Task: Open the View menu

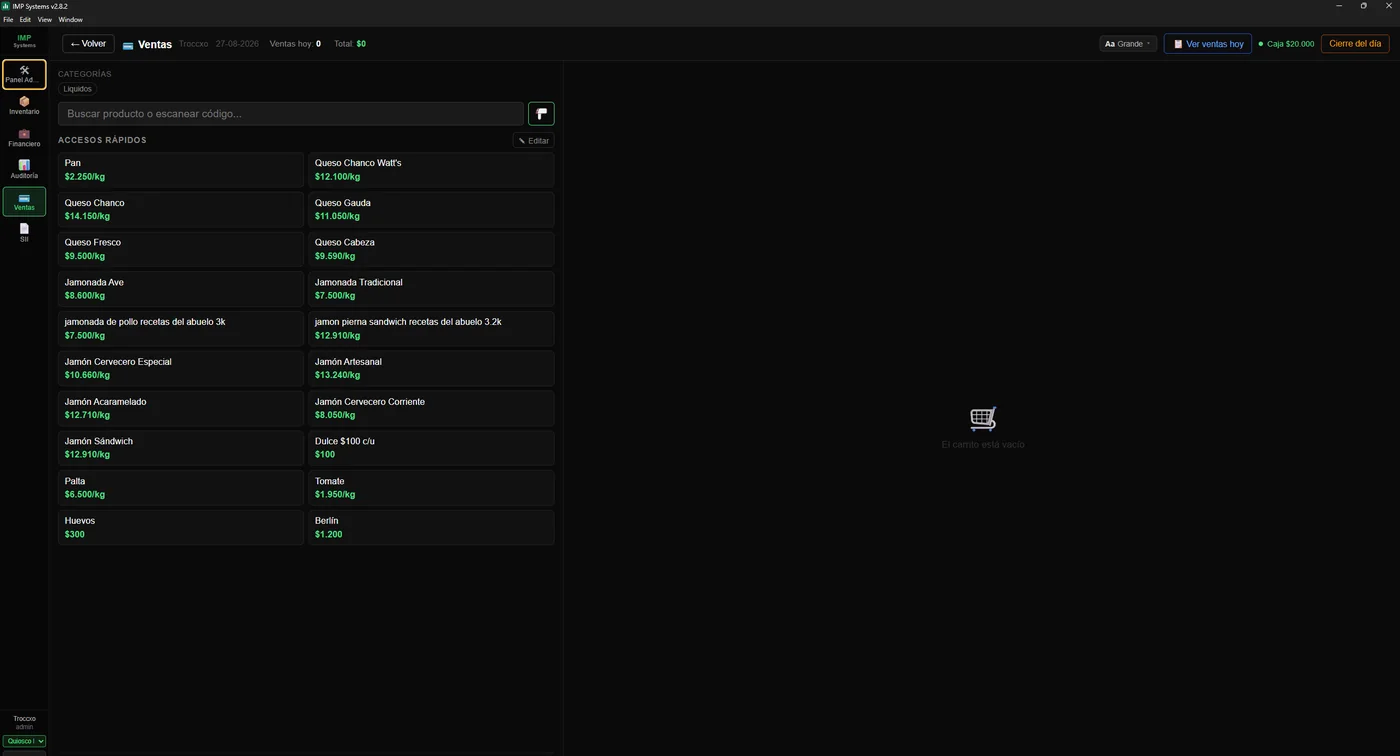Action: coord(45,20)
